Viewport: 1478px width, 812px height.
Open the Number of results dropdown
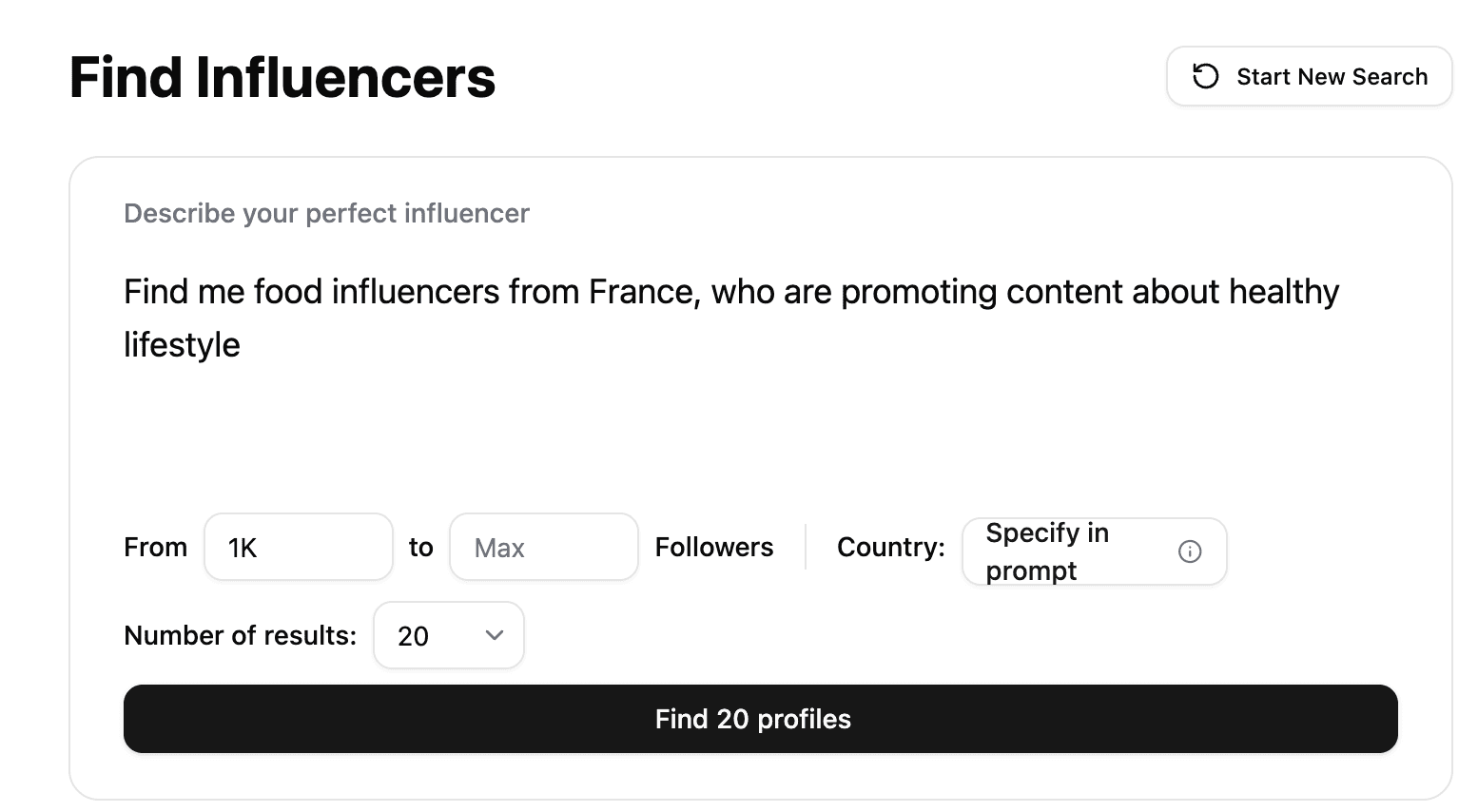coord(448,635)
